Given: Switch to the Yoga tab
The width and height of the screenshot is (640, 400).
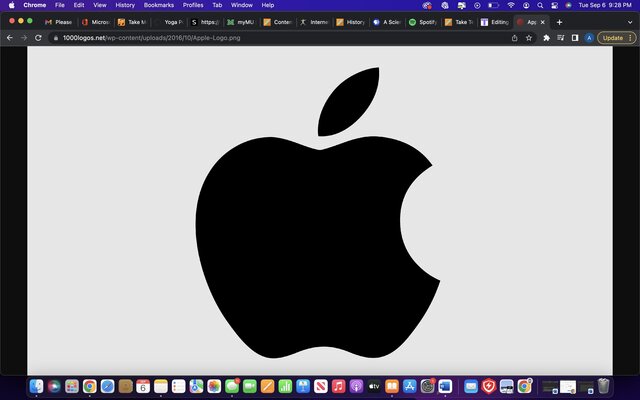Looking at the screenshot, I should pos(168,22).
